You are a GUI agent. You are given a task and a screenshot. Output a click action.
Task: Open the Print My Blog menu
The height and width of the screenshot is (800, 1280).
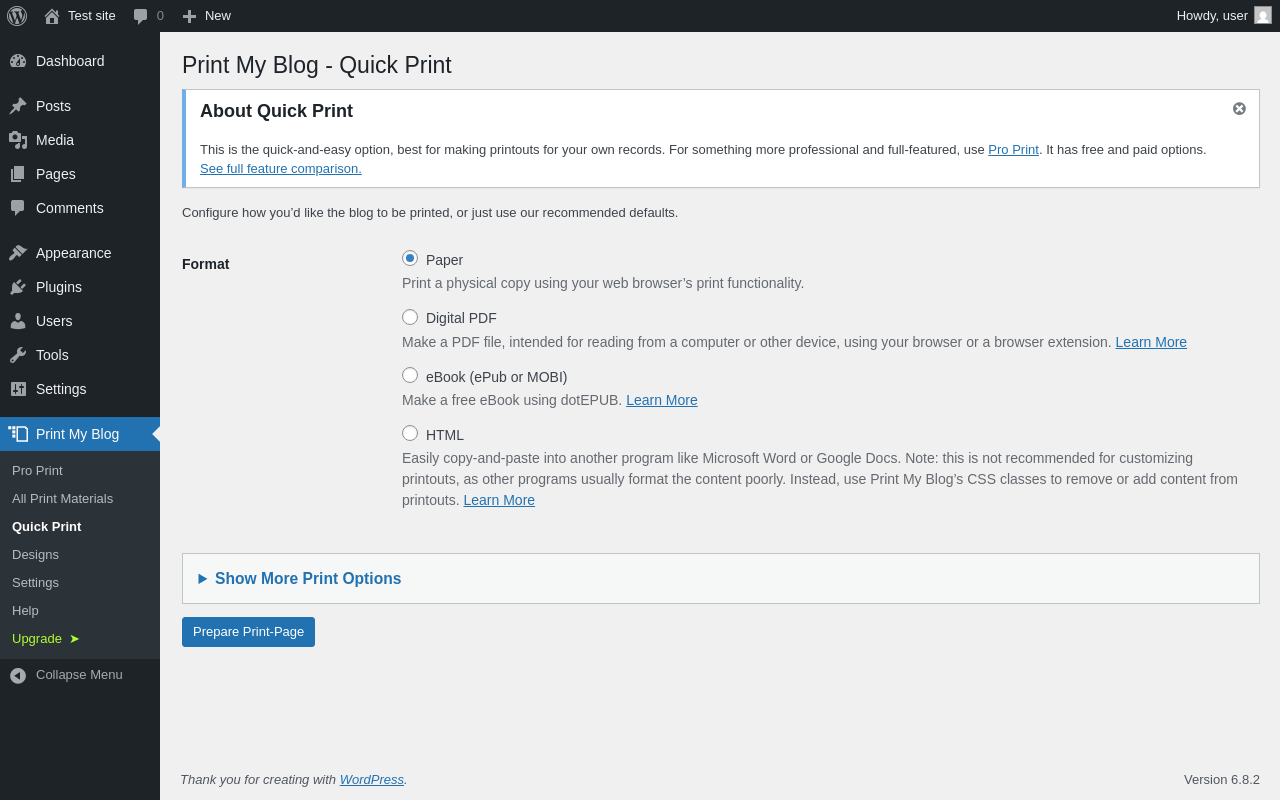pyautogui.click(x=80, y=434)
